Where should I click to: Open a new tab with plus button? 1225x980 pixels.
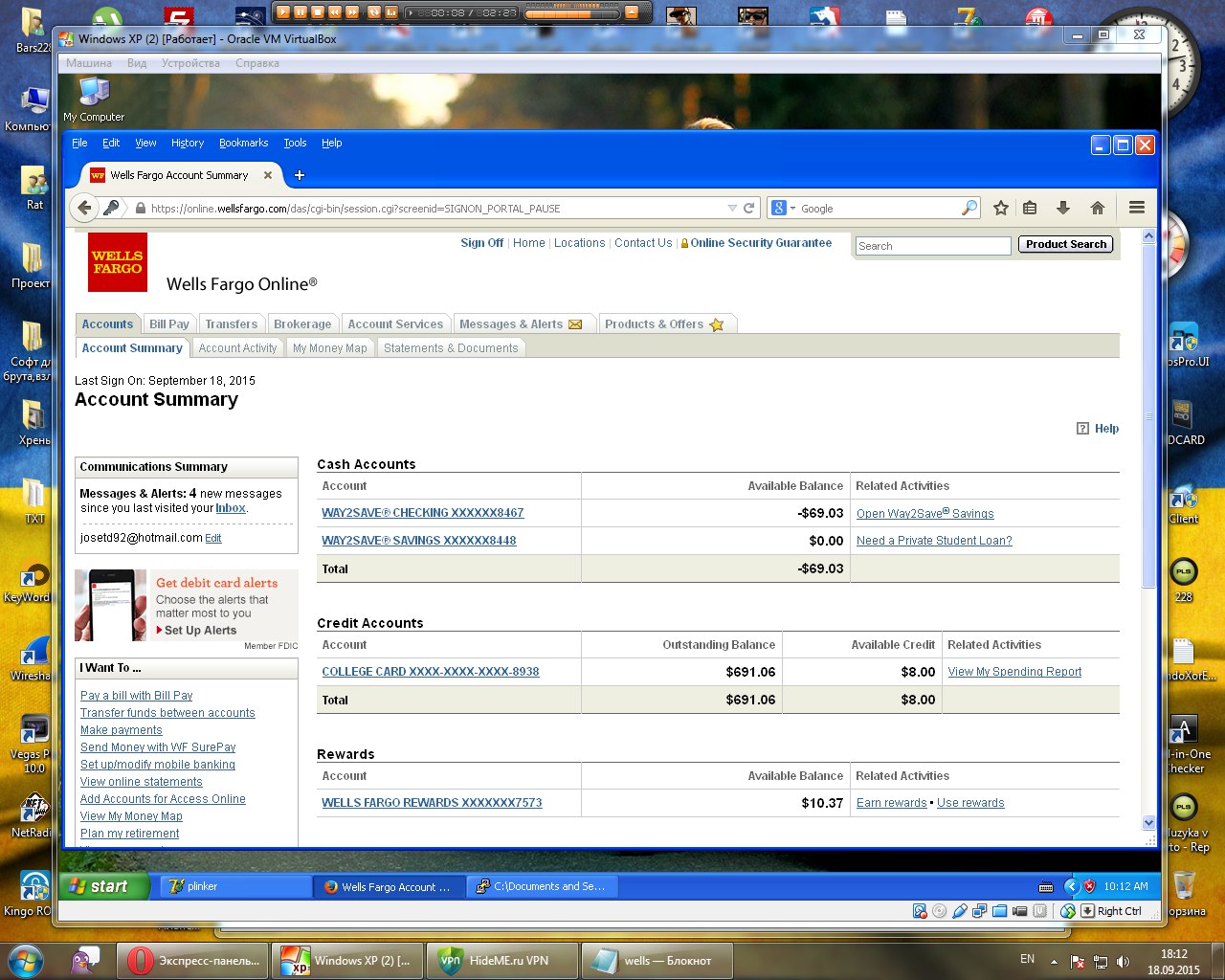(x=300, y=175)
